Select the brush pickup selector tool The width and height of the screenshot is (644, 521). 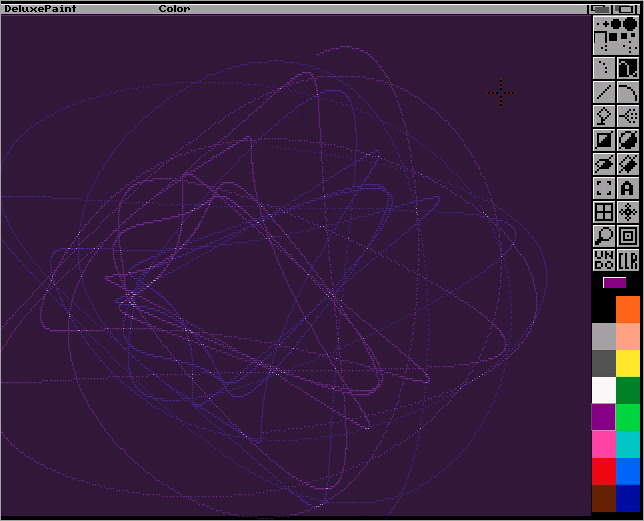pyautogui.click(x=604, y=188)
